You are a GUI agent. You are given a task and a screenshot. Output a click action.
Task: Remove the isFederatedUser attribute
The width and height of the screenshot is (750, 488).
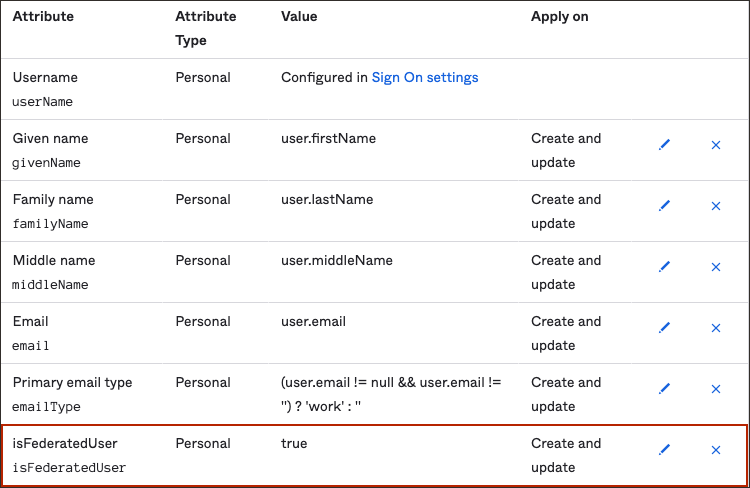point(716,450)
